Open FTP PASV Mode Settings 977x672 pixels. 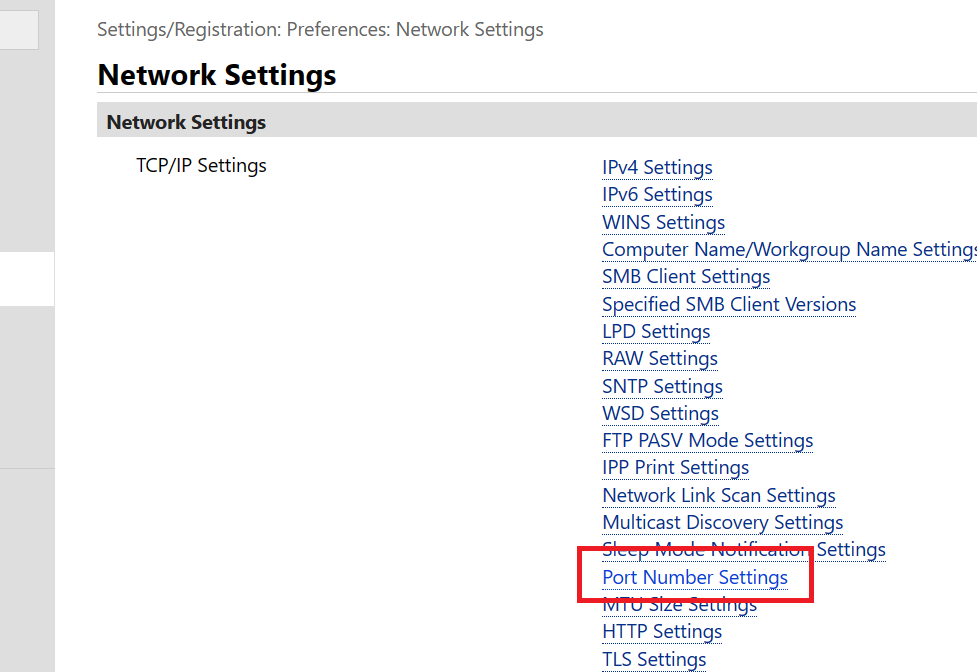click(707, 440)
